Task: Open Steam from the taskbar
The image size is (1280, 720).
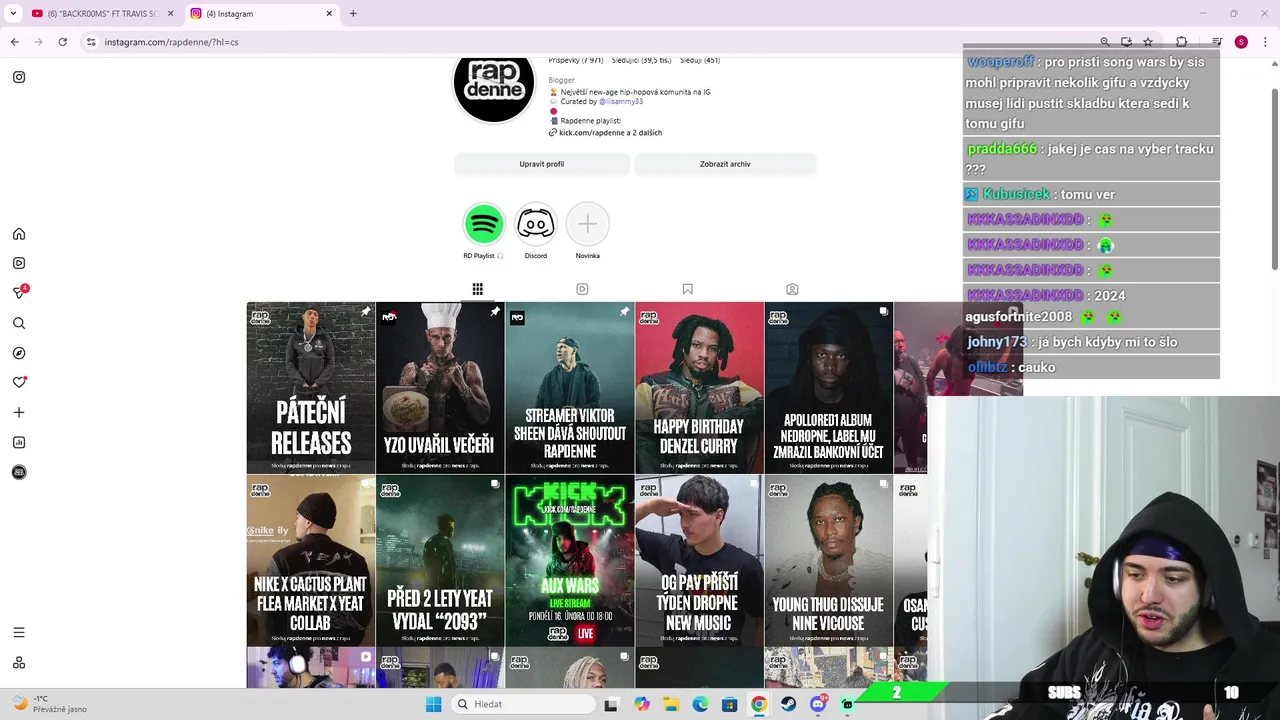Action: coord(788,704)
